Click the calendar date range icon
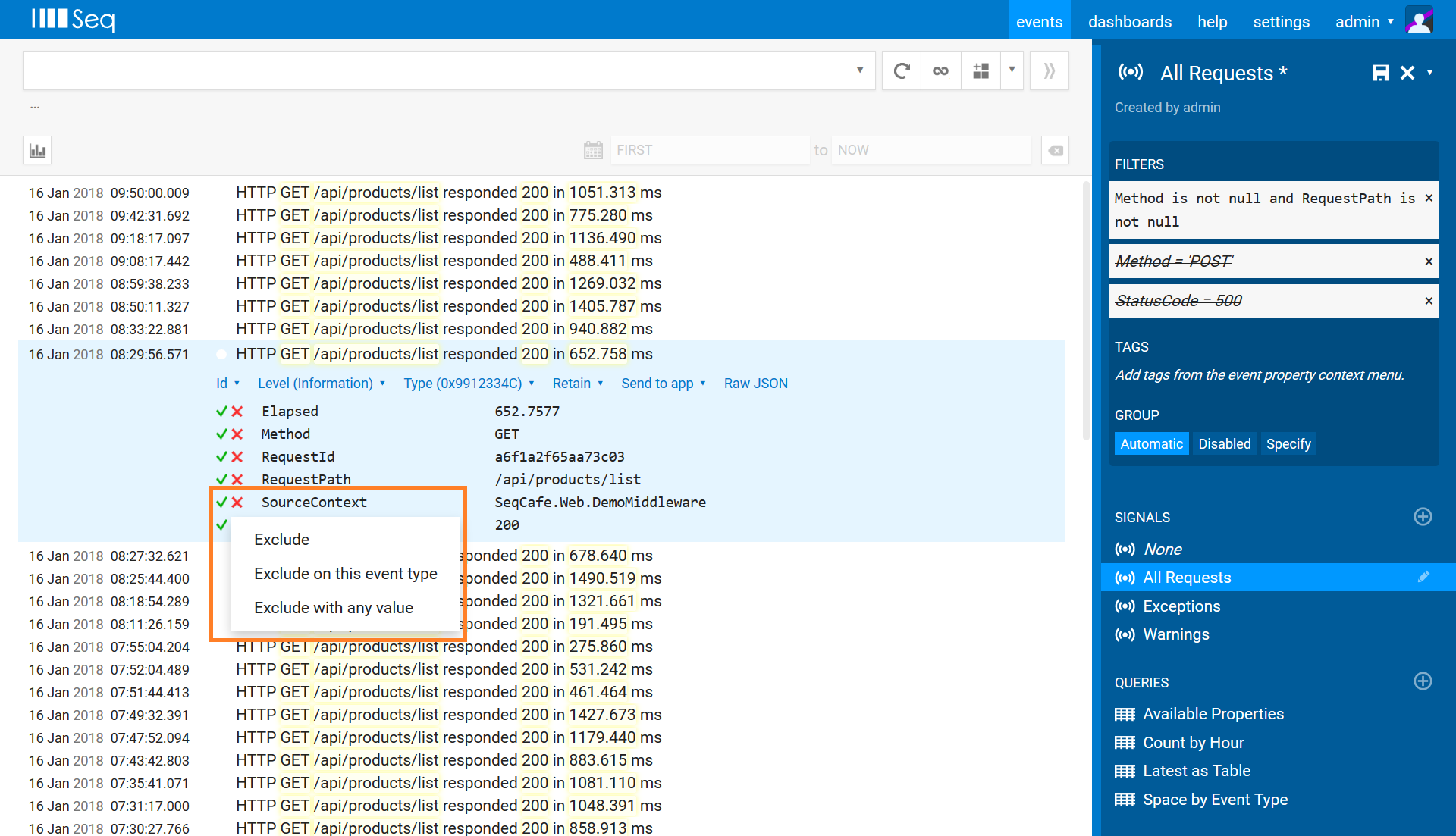The height and width of the screenshot is (836, 1456). click(x=593, y=150)
